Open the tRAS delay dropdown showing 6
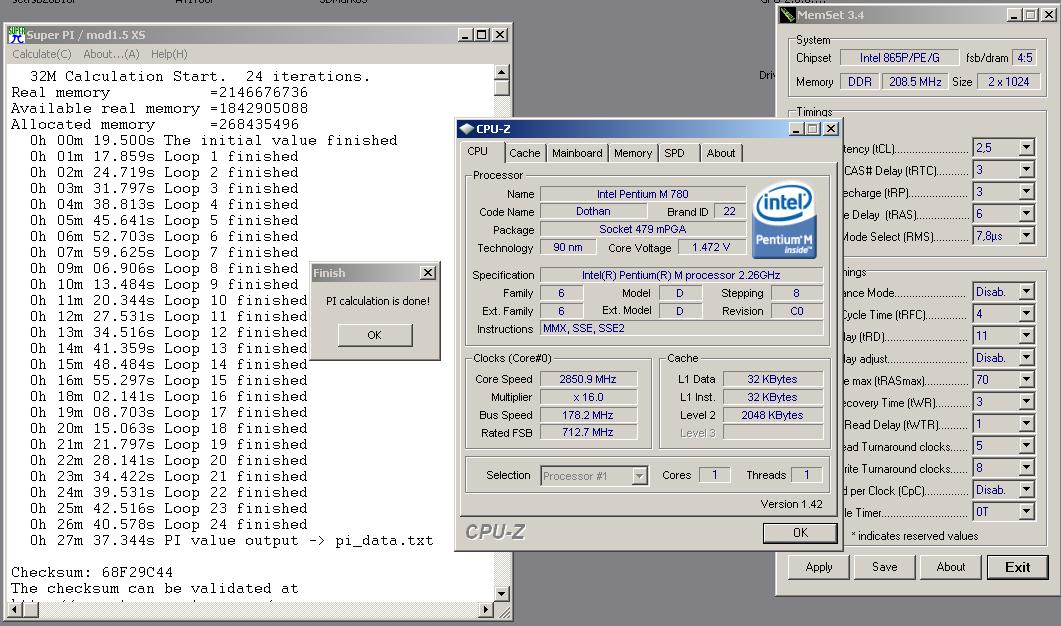This screenshot has height=626, width=1061. click(1026, 214)
